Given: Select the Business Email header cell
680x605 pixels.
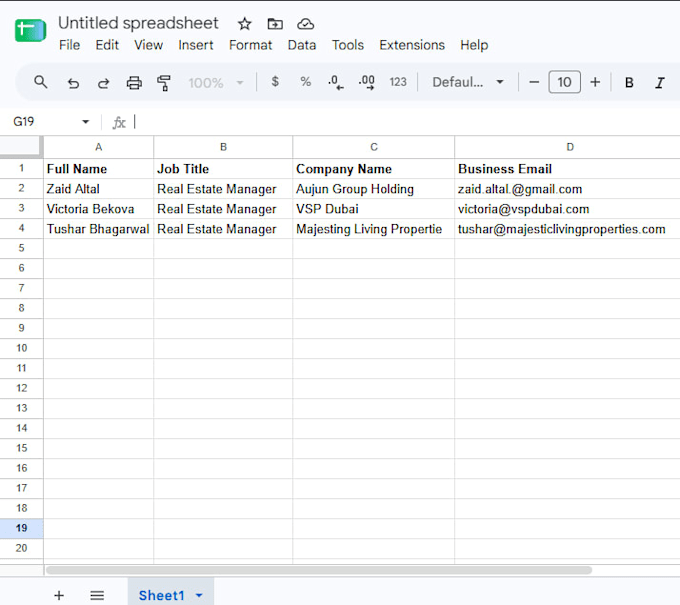Looking at the screenshot, I should 567,169.
